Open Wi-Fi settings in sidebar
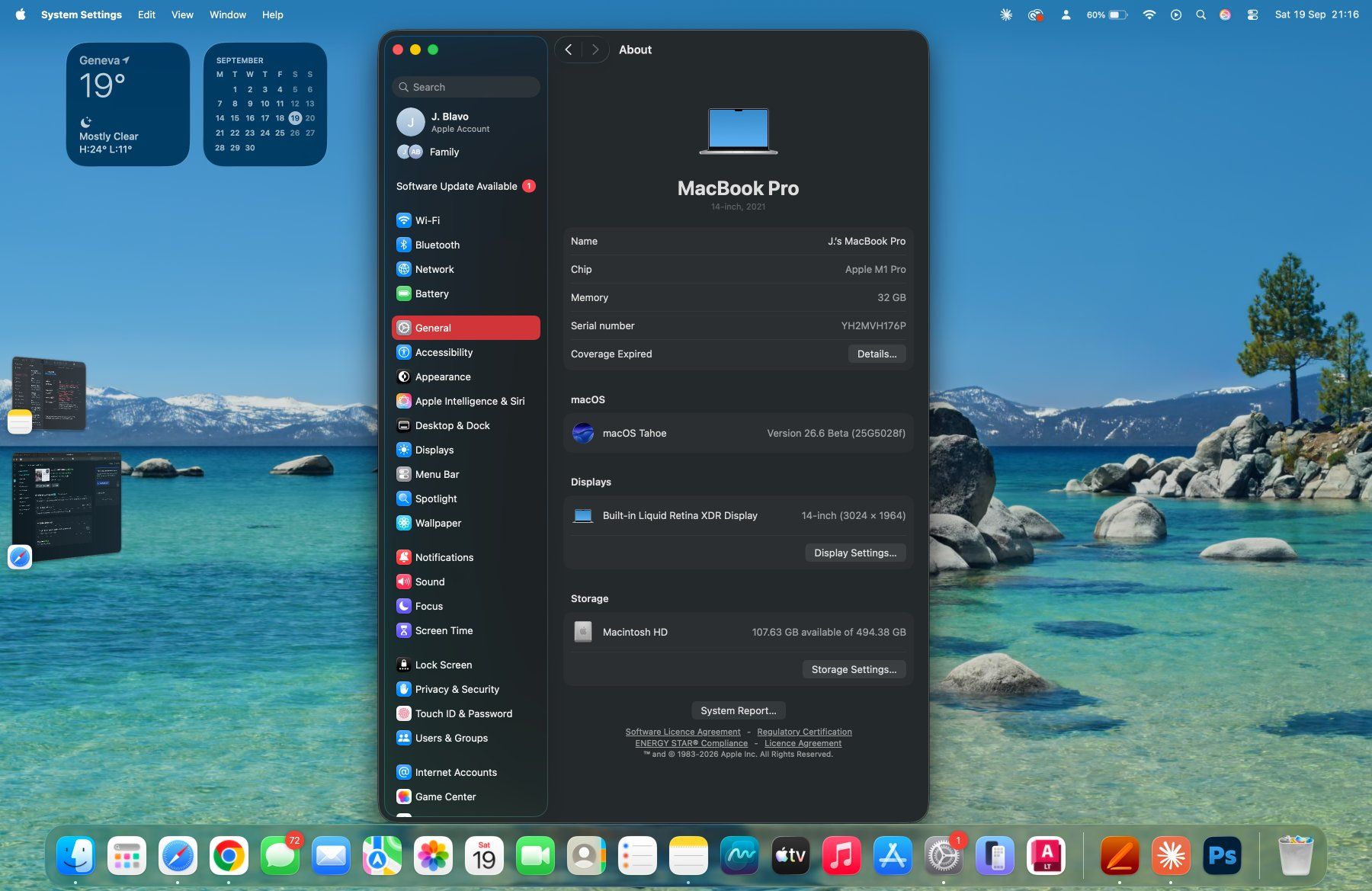 466,220
